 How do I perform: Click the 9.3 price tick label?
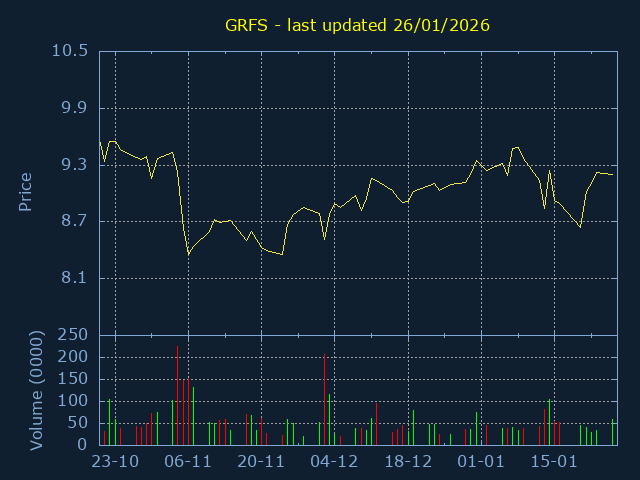pos(74,165)
